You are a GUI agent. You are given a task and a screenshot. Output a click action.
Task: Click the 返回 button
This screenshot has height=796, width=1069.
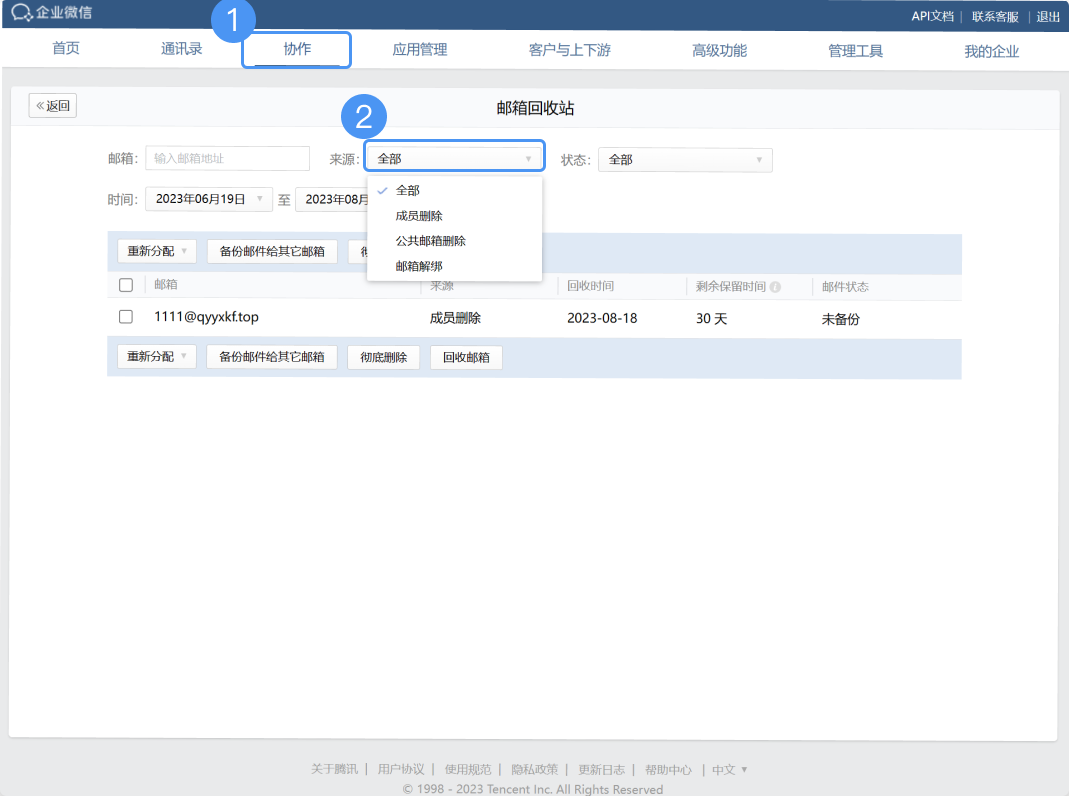tap(52, 105)
